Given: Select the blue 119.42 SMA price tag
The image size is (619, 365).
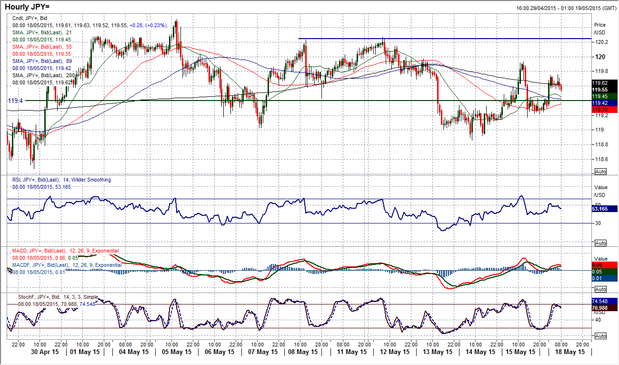Looking at the screenshot, I should 604,103.
